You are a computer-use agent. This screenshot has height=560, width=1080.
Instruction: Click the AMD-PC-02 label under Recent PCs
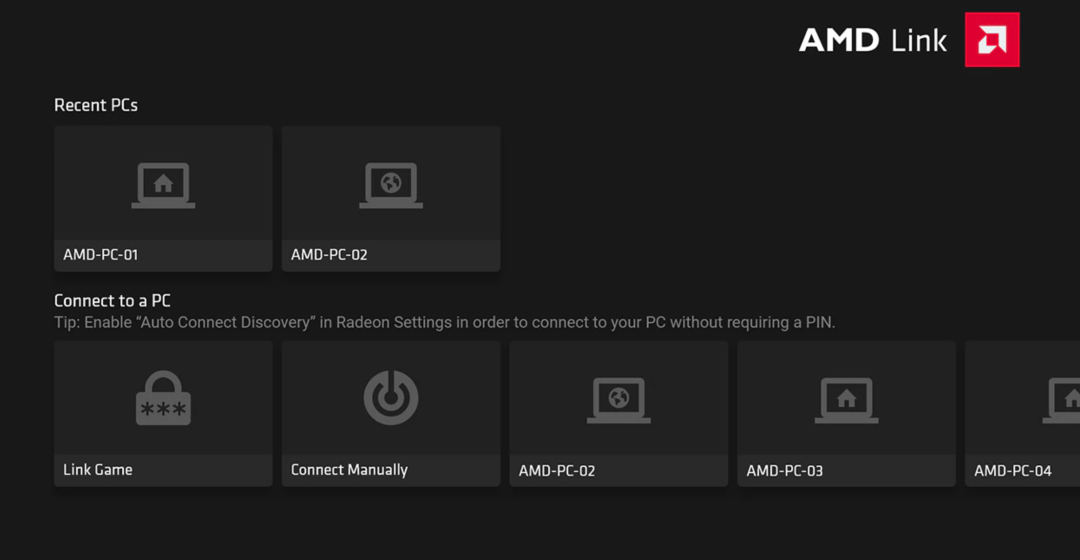(329, 255)
